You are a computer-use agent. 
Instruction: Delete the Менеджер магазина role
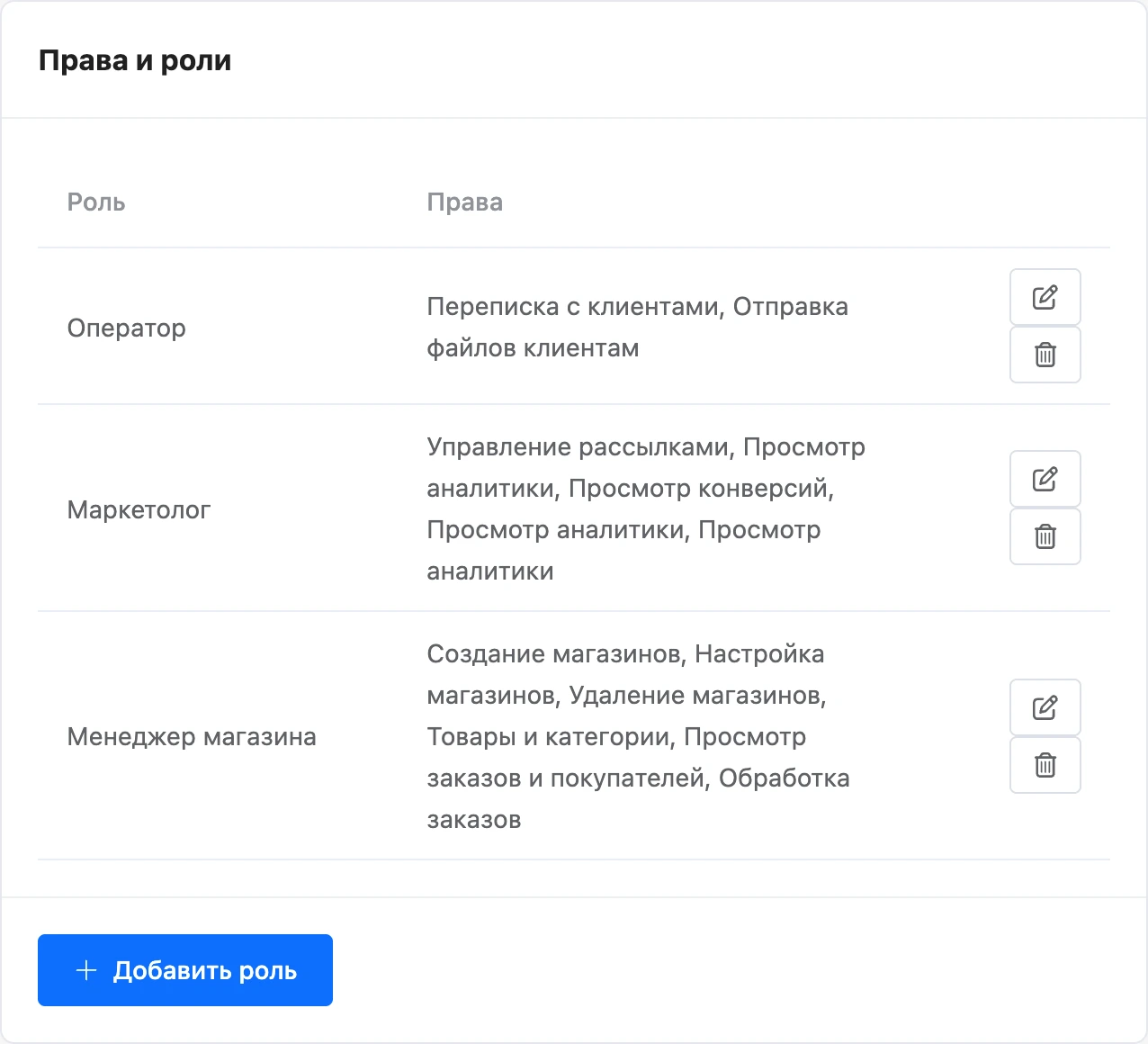(x=1045, y=765)
